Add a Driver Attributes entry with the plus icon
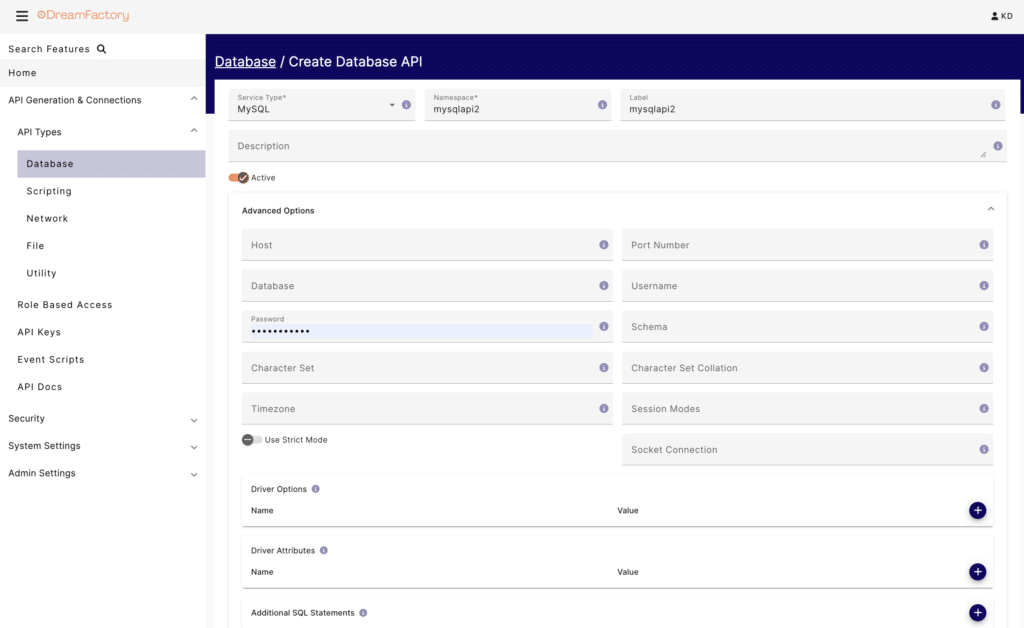 pyautogui.click(x=977, y=572)
